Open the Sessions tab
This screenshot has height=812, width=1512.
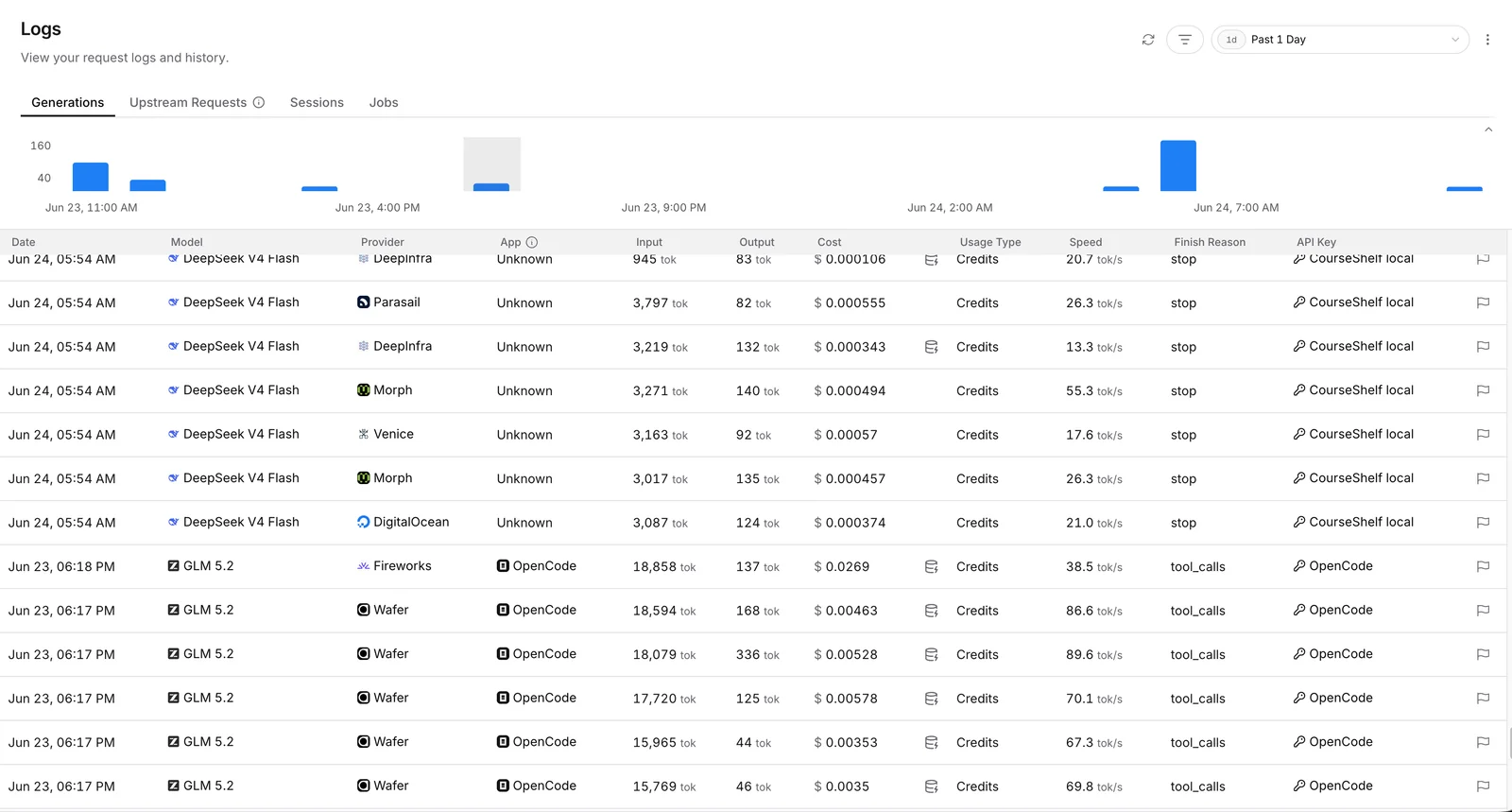tap(317, 102)
